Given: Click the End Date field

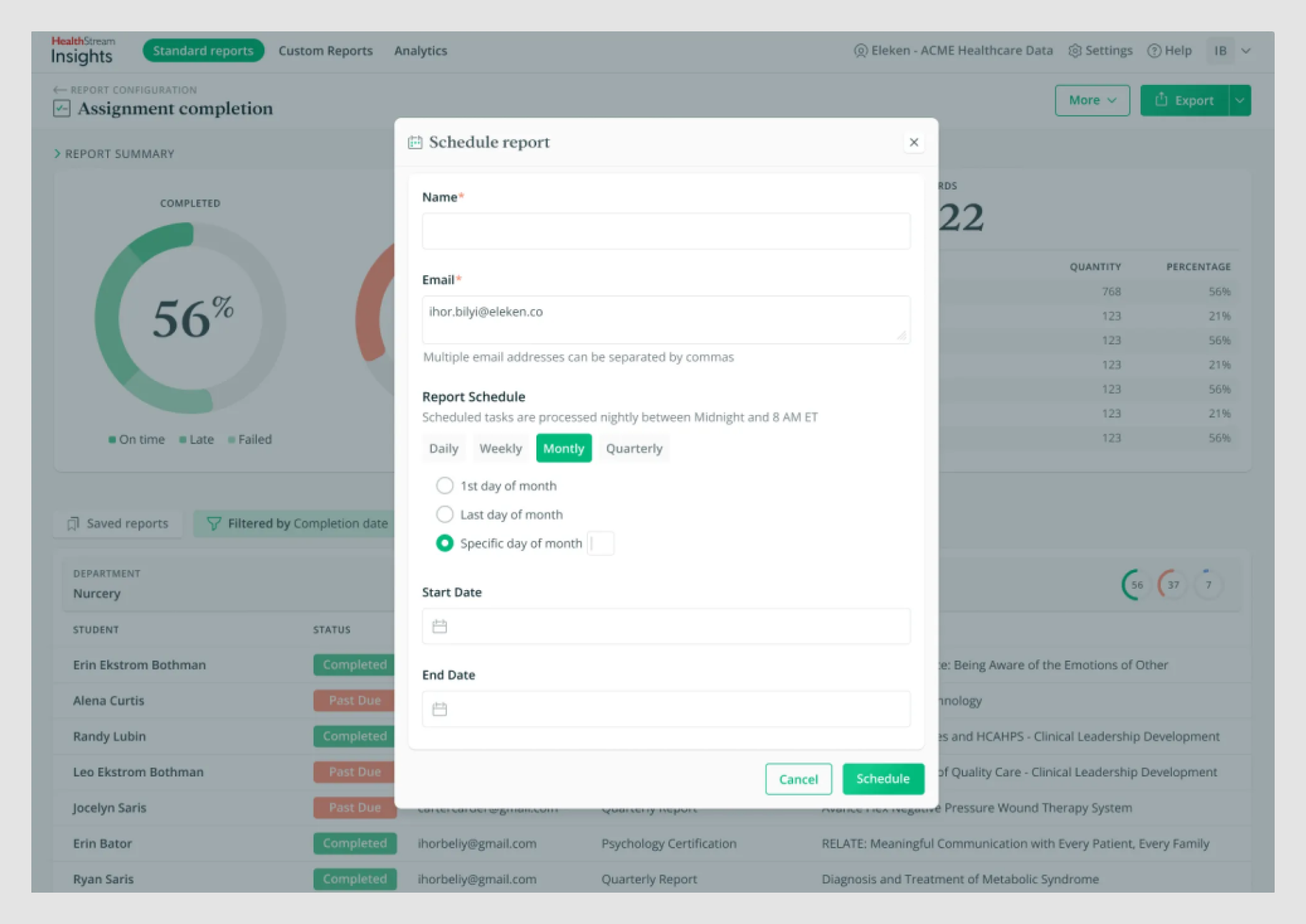Looking at the screenshot, I should (666, 709).
